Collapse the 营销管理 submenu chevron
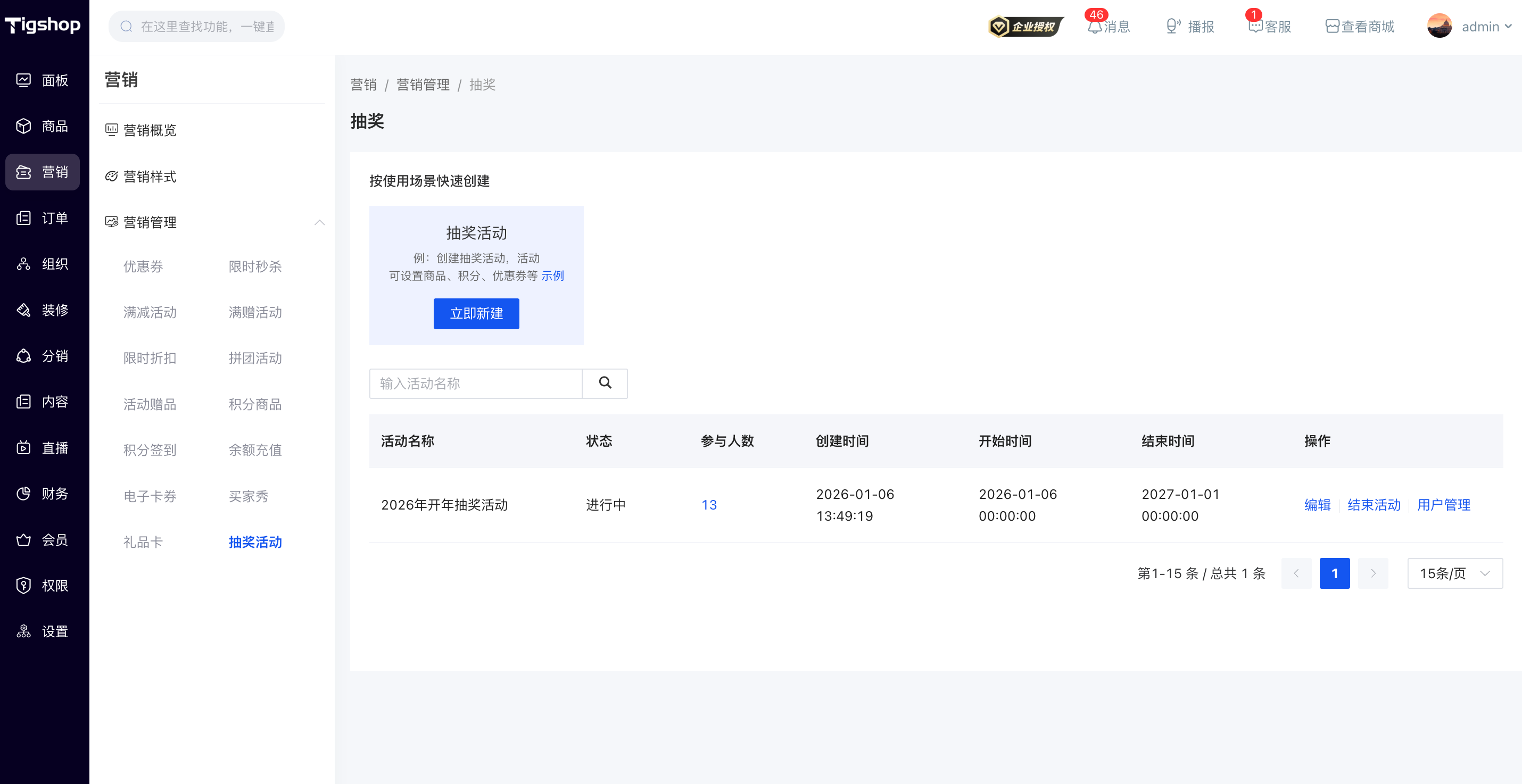The width and height of the screenshot is (1522, 784). tap(320, 222)
